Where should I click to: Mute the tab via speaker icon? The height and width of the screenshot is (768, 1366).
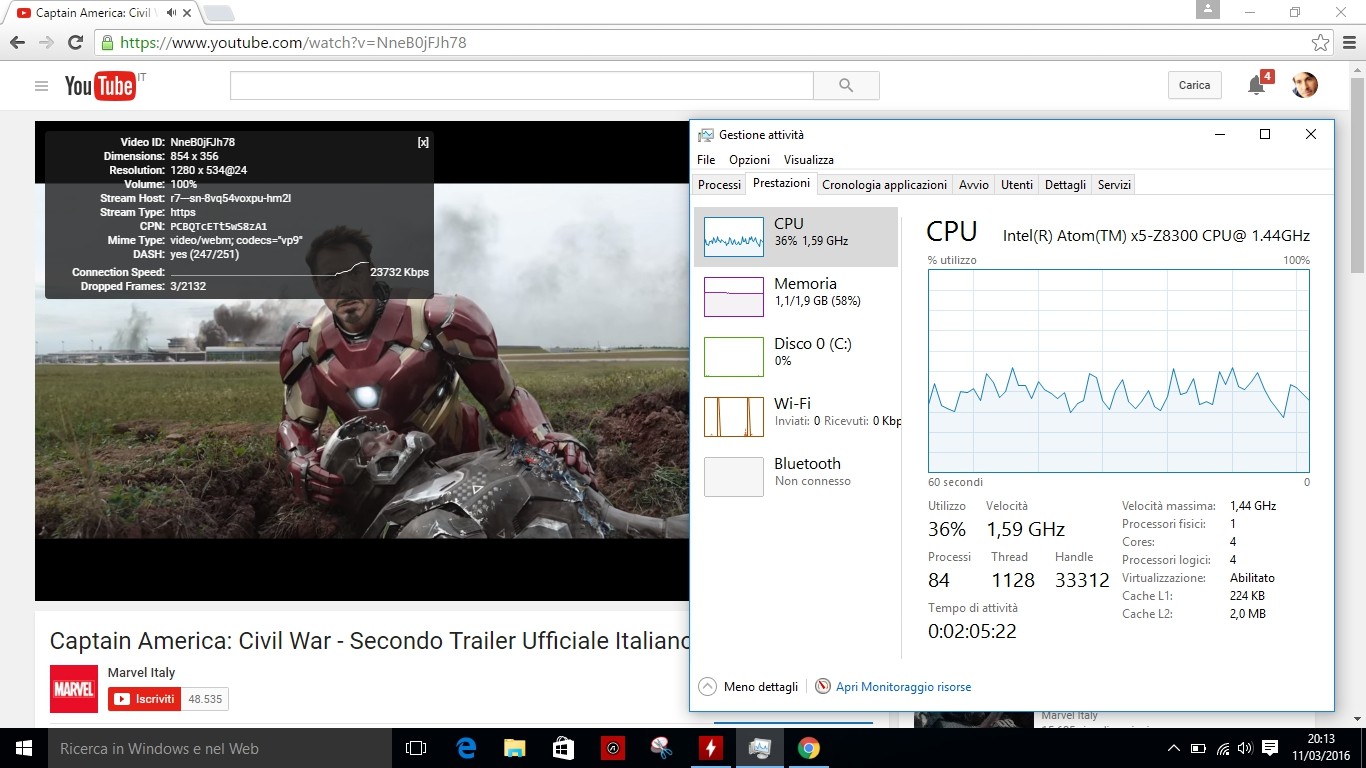coord(172,13)
